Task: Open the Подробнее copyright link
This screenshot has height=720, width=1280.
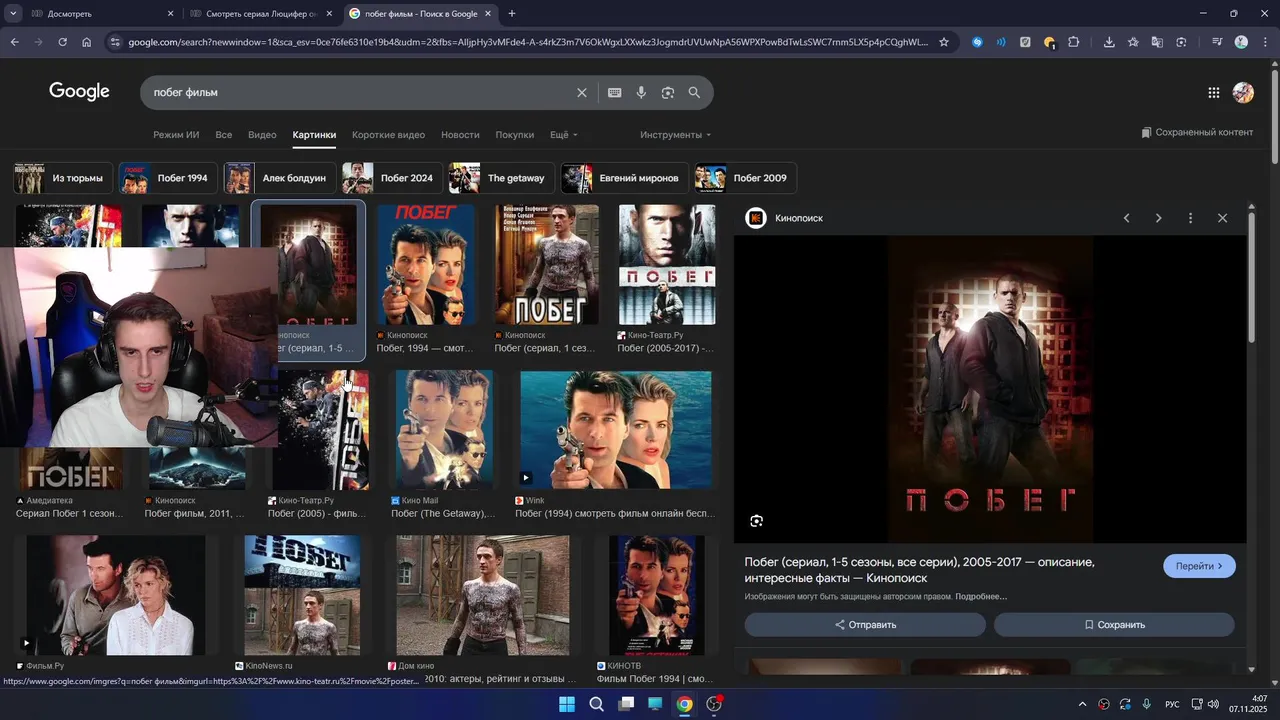Action: (981, 597)
